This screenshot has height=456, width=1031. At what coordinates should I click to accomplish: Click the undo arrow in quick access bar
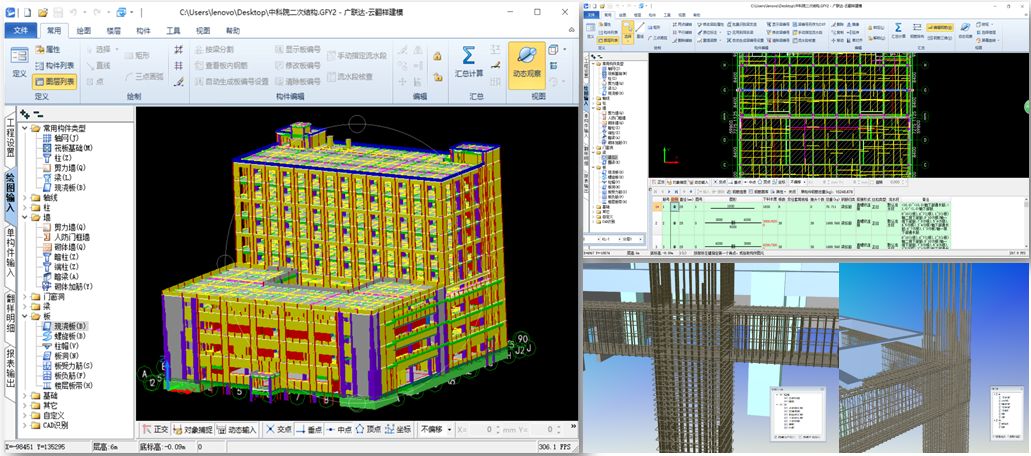coord(73,12)
